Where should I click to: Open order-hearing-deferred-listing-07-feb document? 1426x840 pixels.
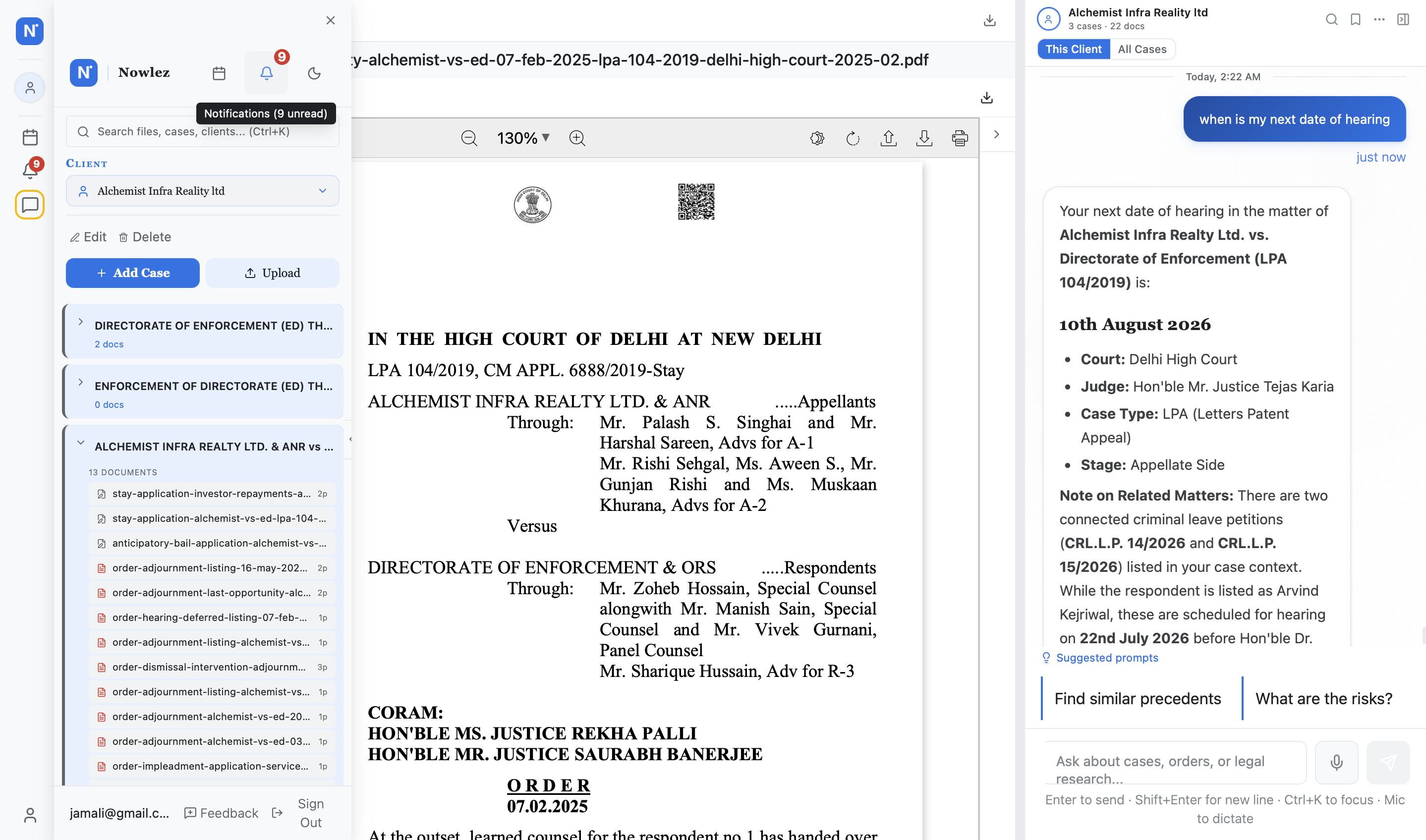(x=212, y=617)
